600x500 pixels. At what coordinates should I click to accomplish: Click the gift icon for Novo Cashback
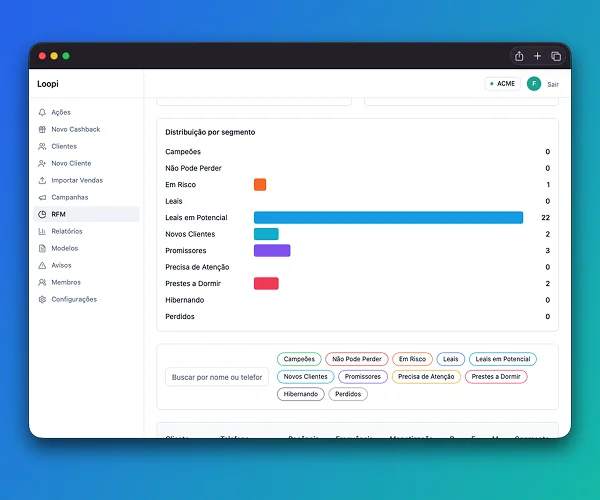click(x=42, y=129)
